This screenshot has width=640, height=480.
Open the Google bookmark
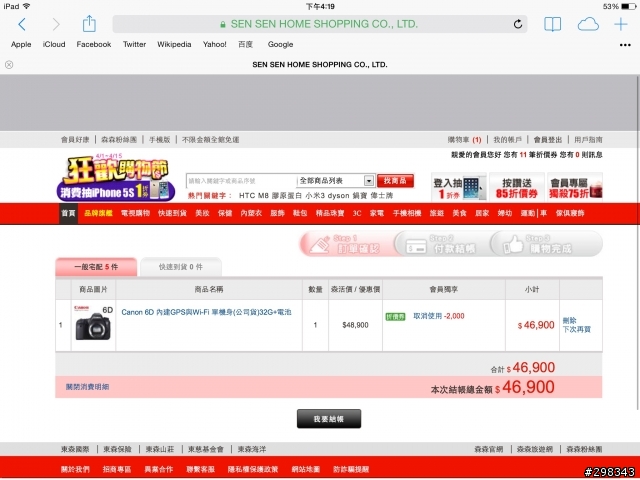(x=280, y=44)
